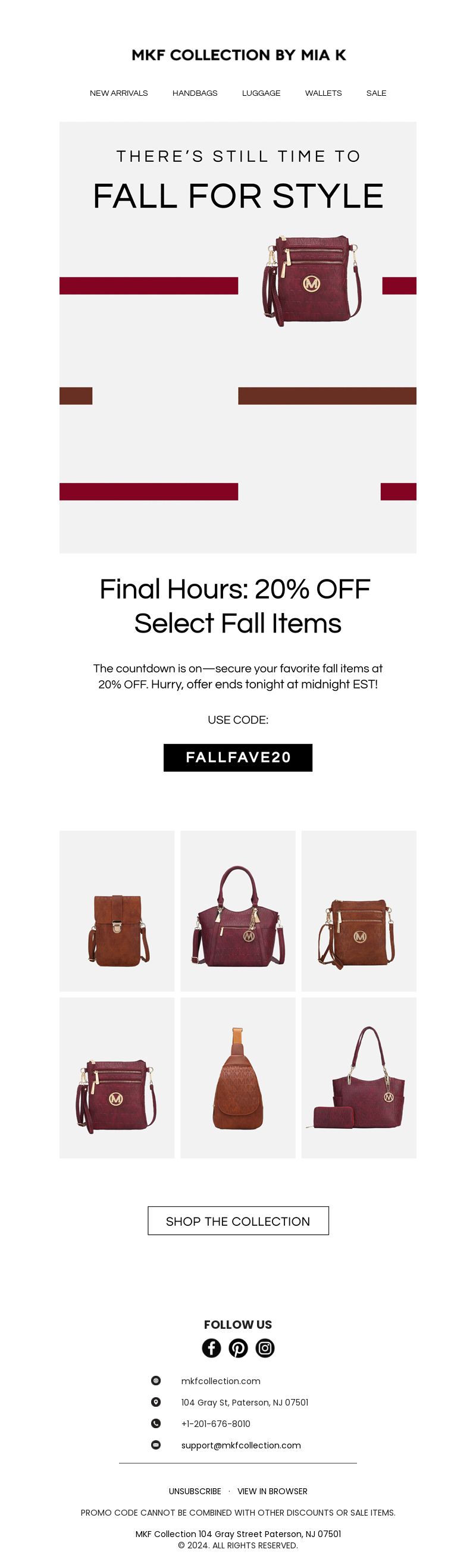Click the FALLFAVE20 promo code button

[x=238, y=757]
